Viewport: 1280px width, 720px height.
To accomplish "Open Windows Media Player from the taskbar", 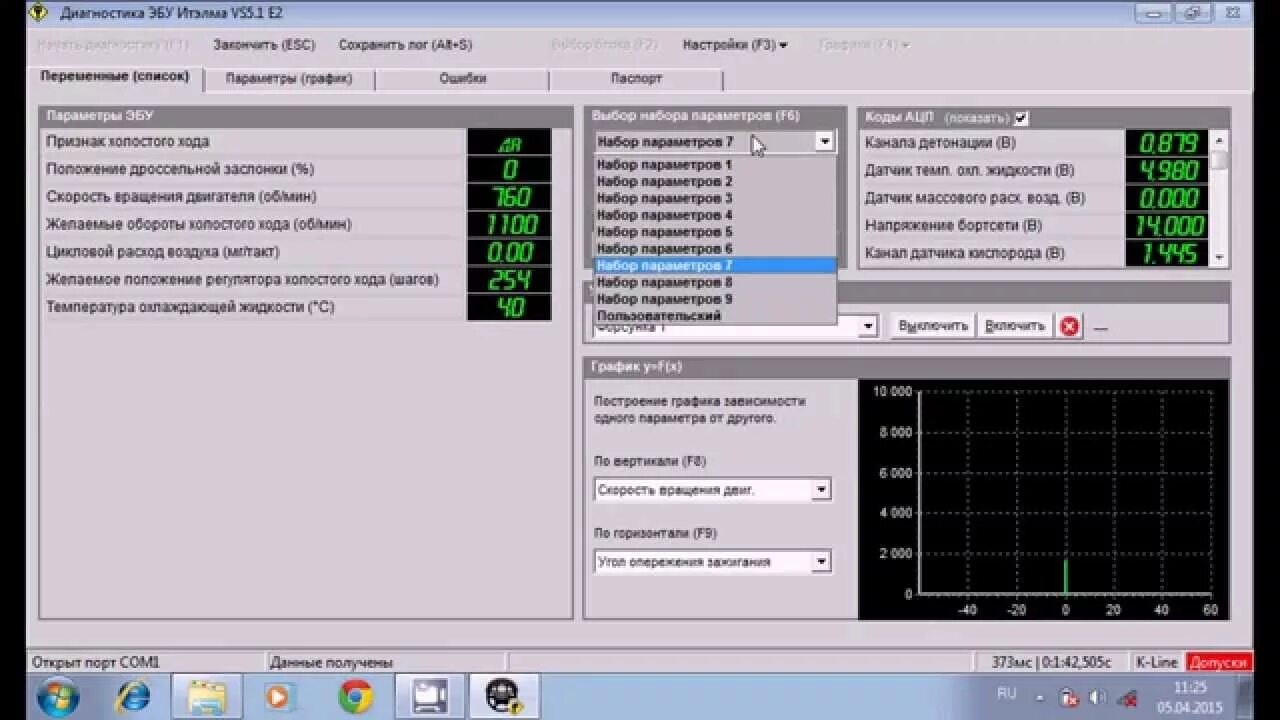I will tap(281, 695).
